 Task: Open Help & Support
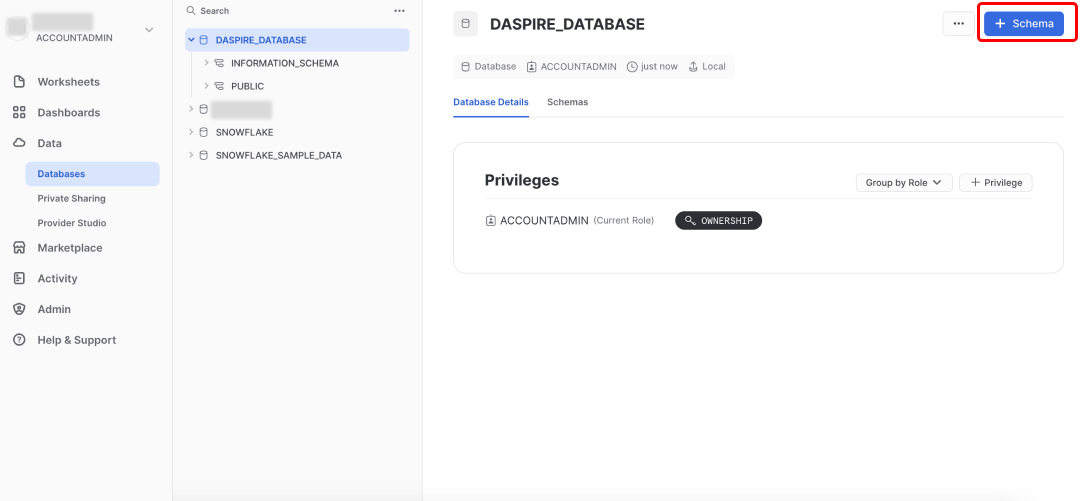pos(77,340)
